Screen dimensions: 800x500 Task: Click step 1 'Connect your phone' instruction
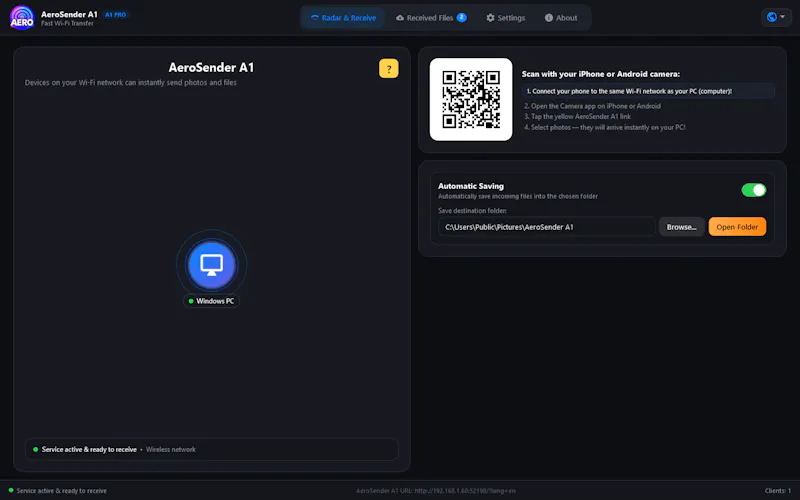point(648,91)
